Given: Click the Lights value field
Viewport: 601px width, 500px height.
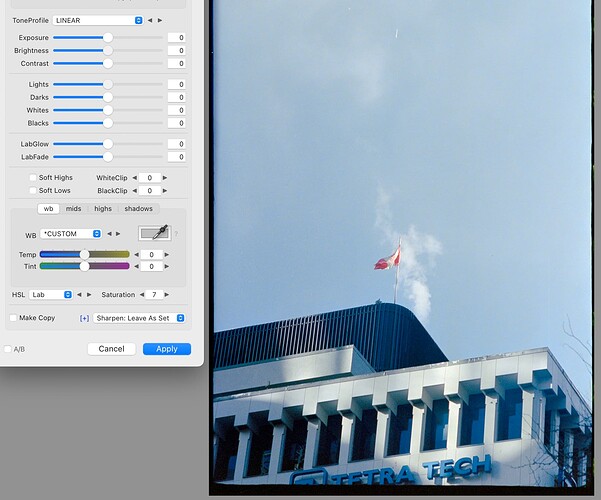Looking at the screenshot, I should (177, 84).
